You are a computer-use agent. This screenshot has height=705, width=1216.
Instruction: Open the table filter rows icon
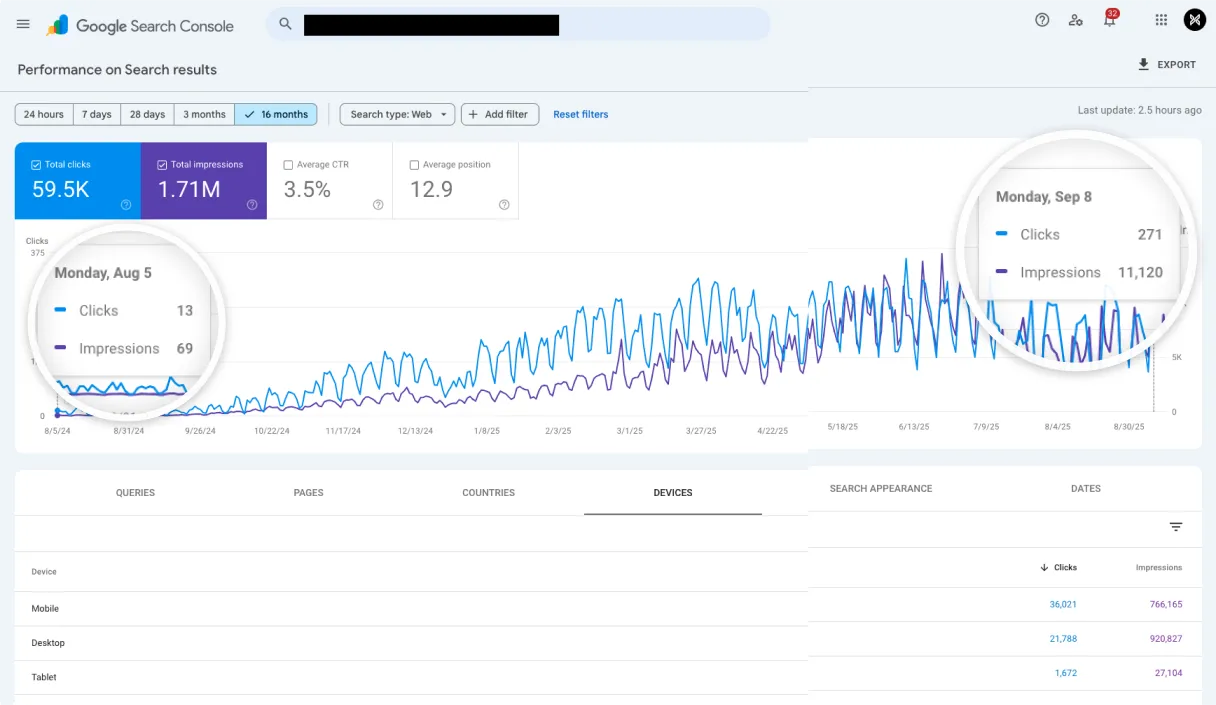[1176, 527]
